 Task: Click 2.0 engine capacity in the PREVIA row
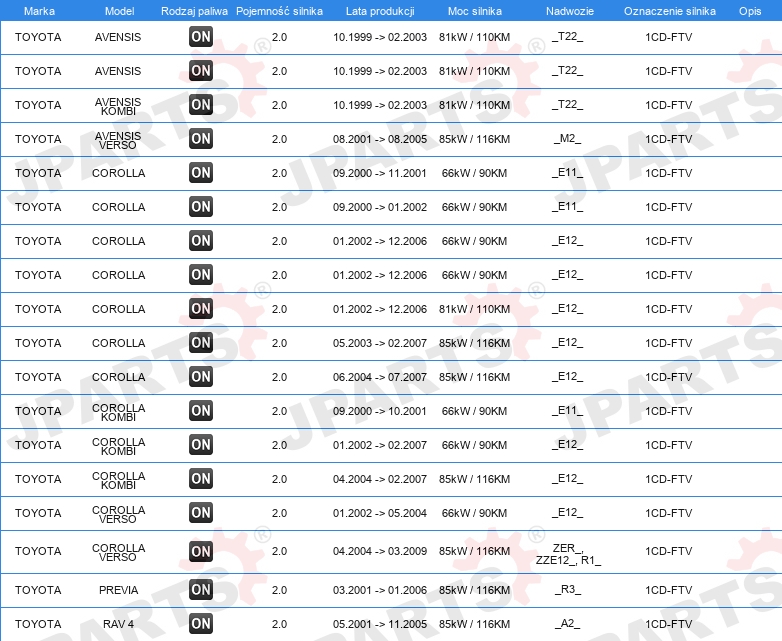(279, 590)
